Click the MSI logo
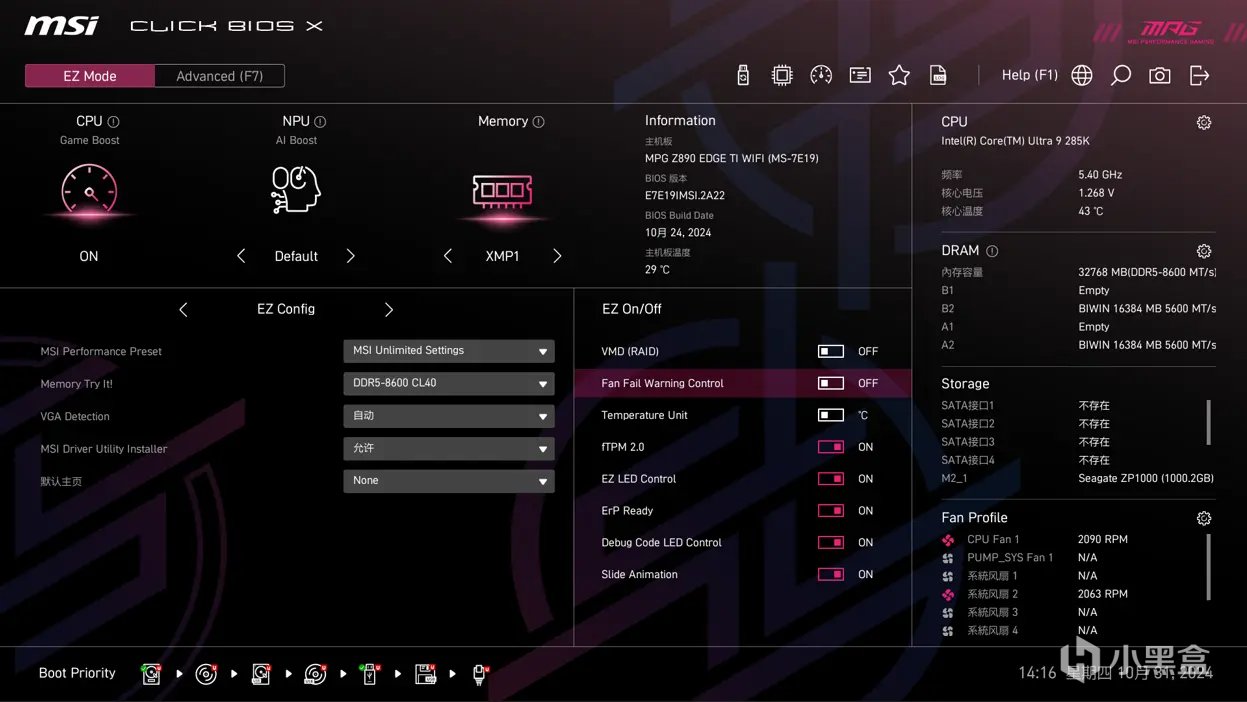1247x702 pixels. 62,26
